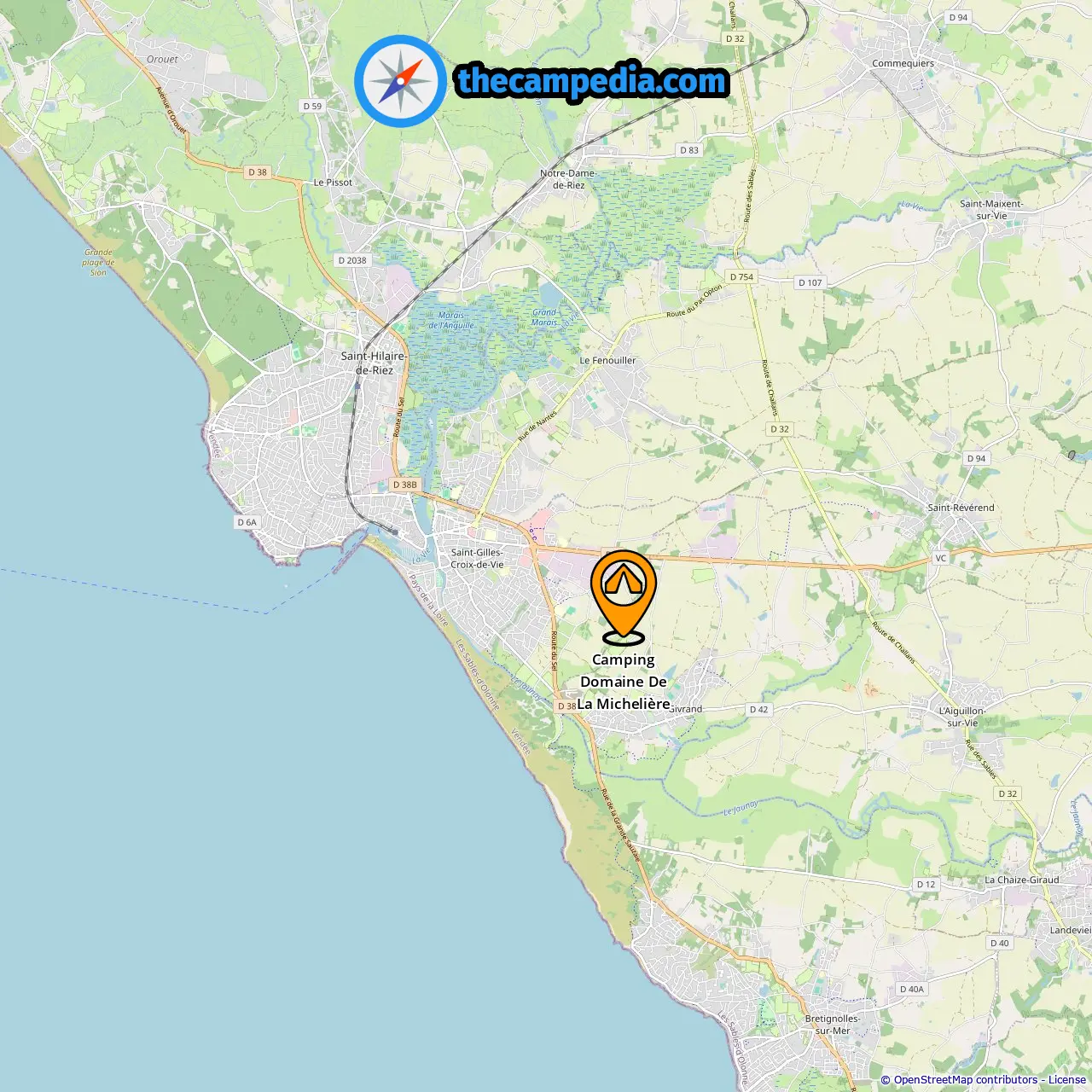The height and width of the screenshot is (1092, 1092).
Task: Click the Notre-Dame-de-Riez village label
Action: pos(568,178)
